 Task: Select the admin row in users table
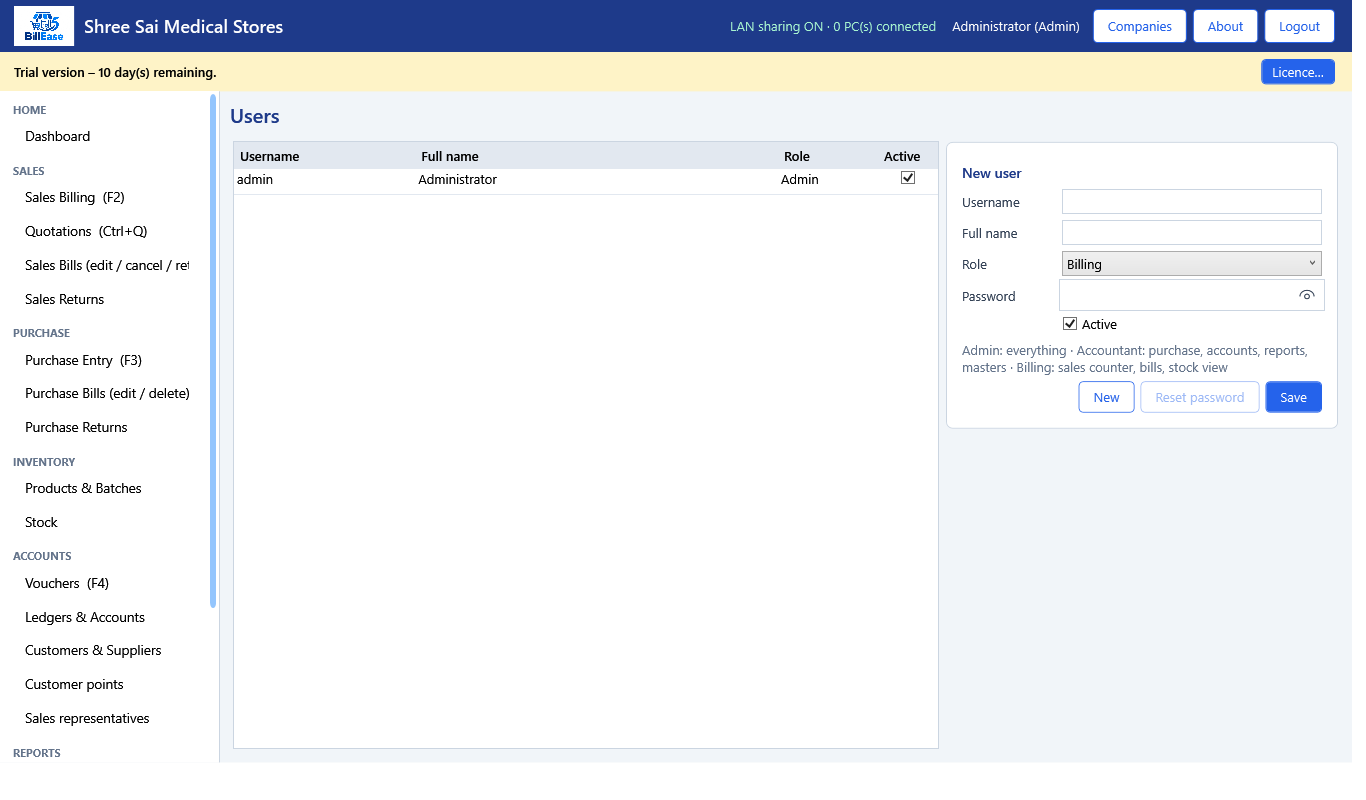point(586,180)
